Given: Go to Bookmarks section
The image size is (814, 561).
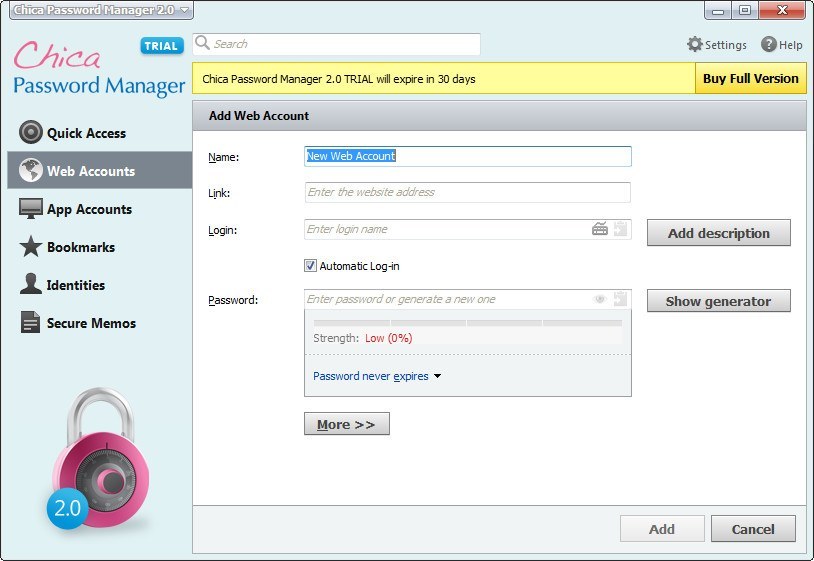Looking at the screenshot, I should tap(100, 247).
